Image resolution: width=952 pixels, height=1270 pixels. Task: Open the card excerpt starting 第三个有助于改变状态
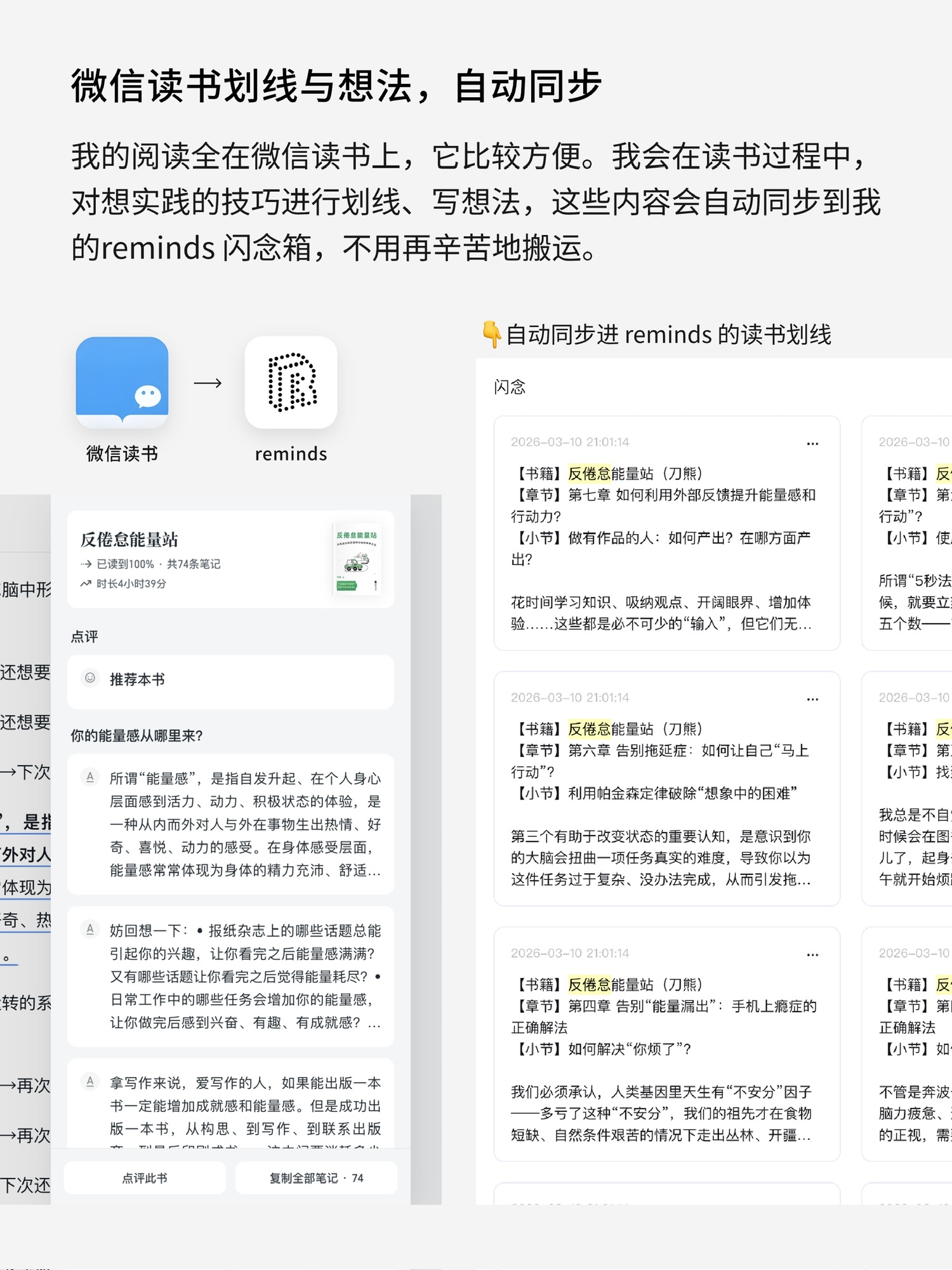click(x=661, y=858)
